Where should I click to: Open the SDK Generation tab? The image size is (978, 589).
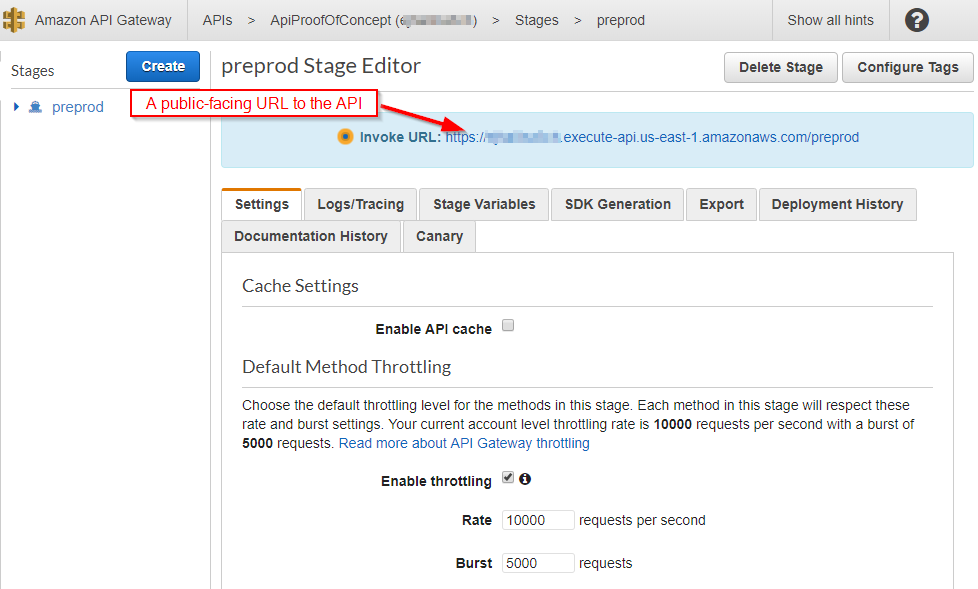(617, 204)
